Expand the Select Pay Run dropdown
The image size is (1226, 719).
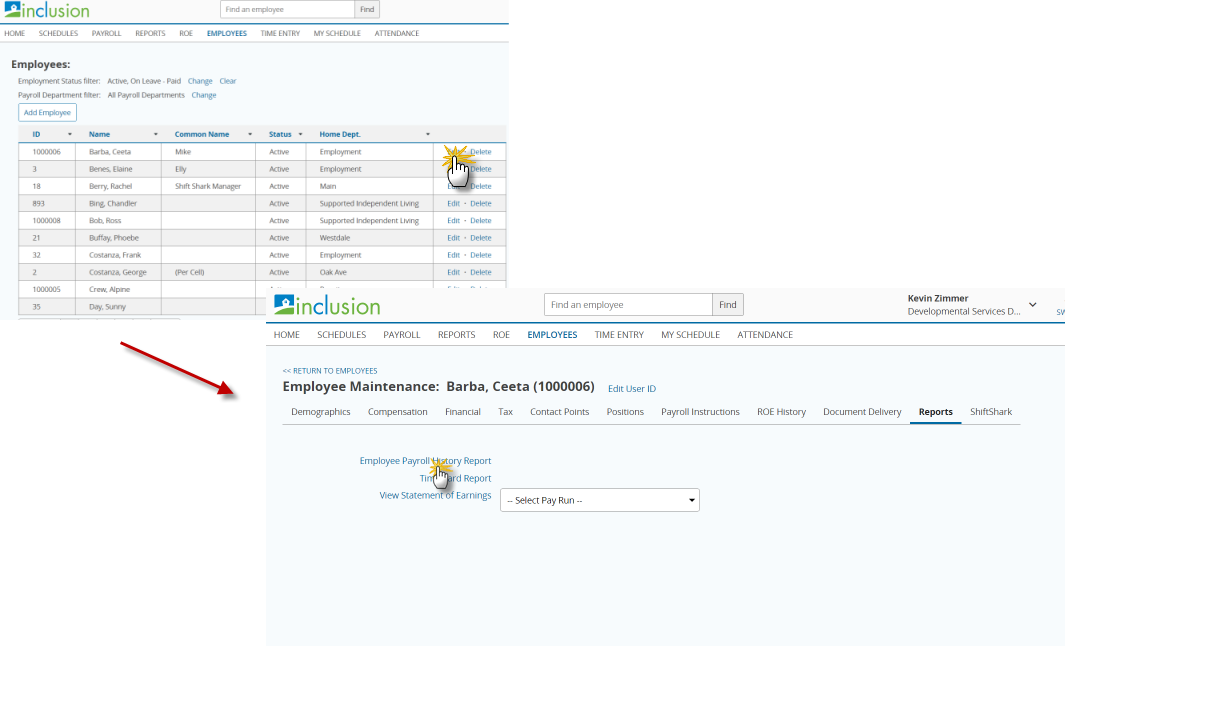coord(600,500)
